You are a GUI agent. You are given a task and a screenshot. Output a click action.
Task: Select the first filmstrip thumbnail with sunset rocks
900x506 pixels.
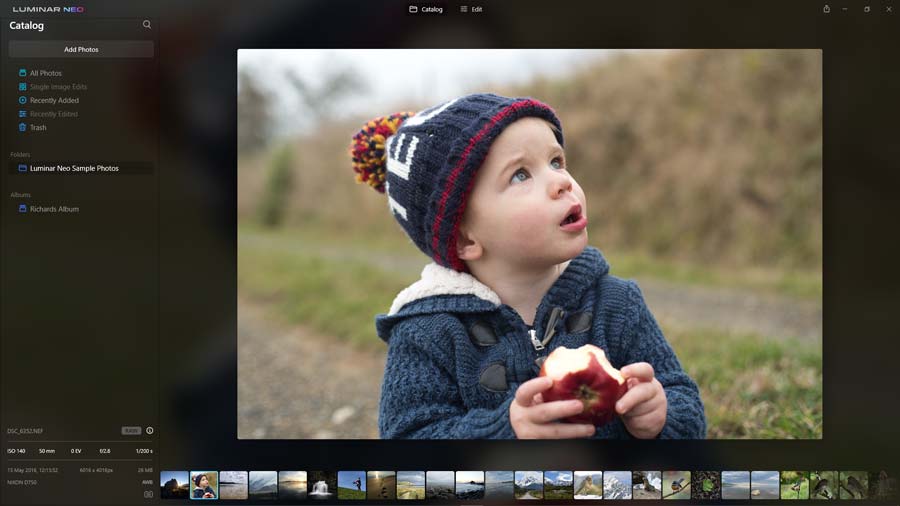tap(174, 485)
